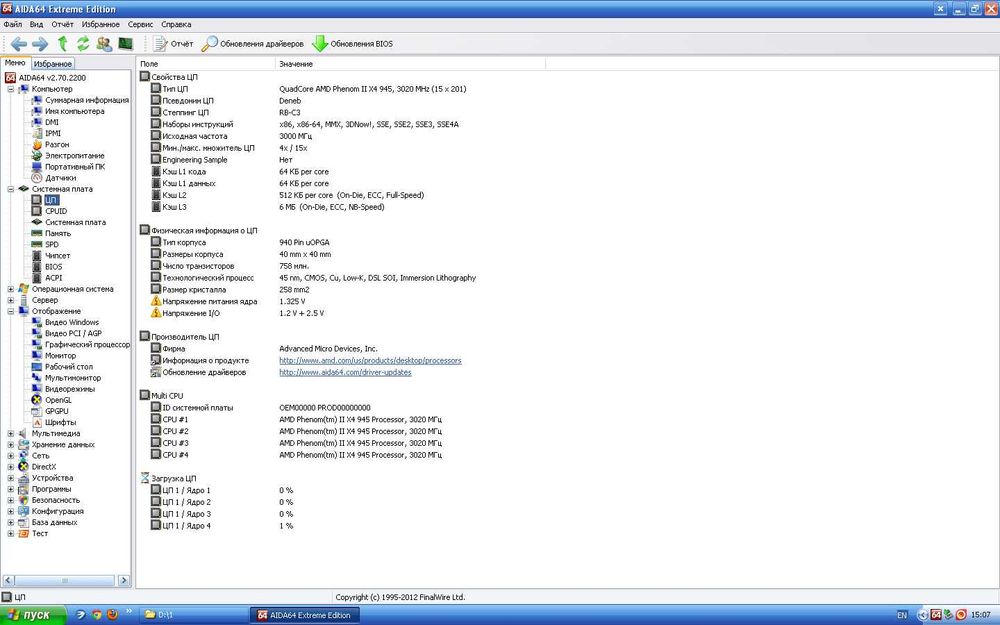Switch to the Меню tab
The height and width of the screenshot is (625, 1000).
(x=15, y=62)
